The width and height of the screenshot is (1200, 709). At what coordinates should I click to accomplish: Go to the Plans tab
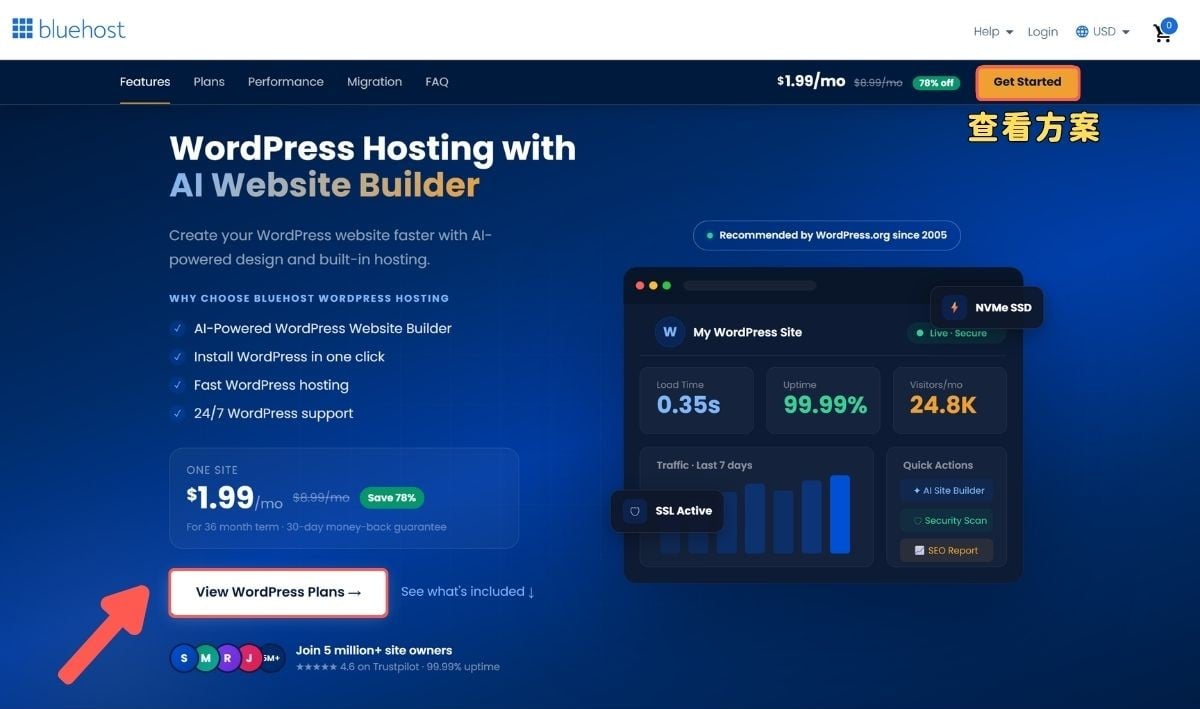pos(209,82)
